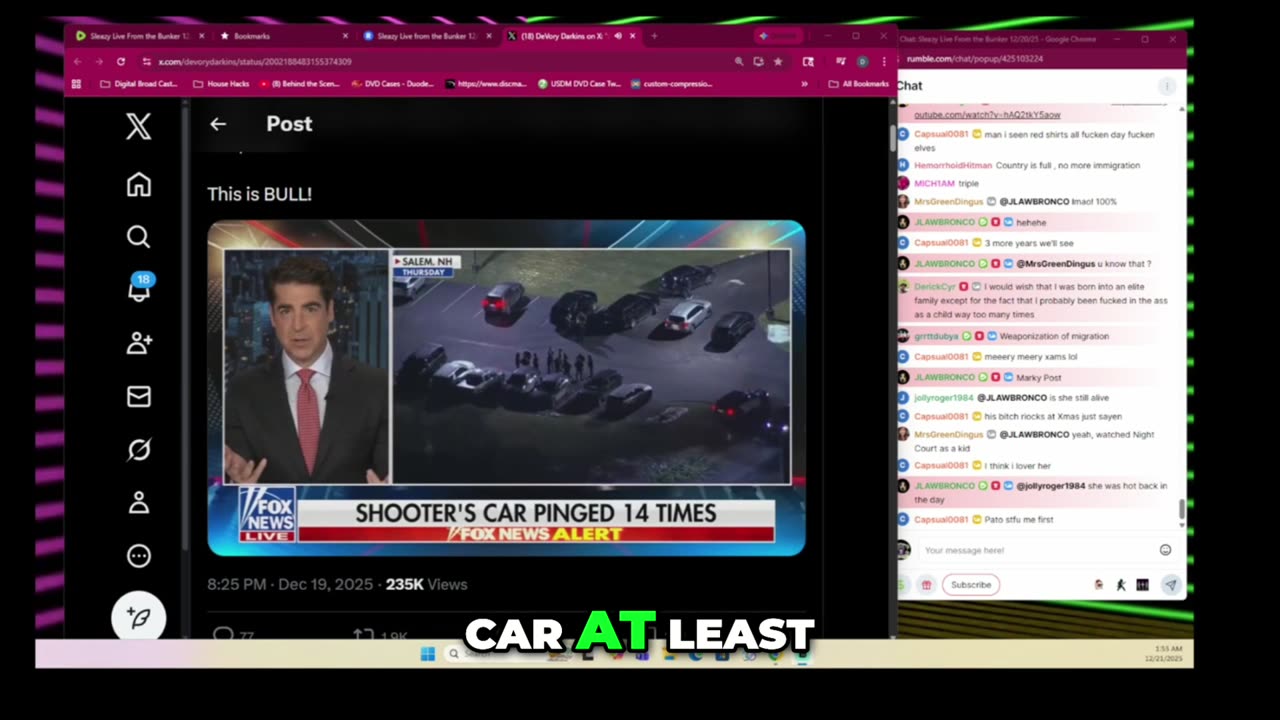
Task: Click the compose Post feather button
Action: (138, 617)
